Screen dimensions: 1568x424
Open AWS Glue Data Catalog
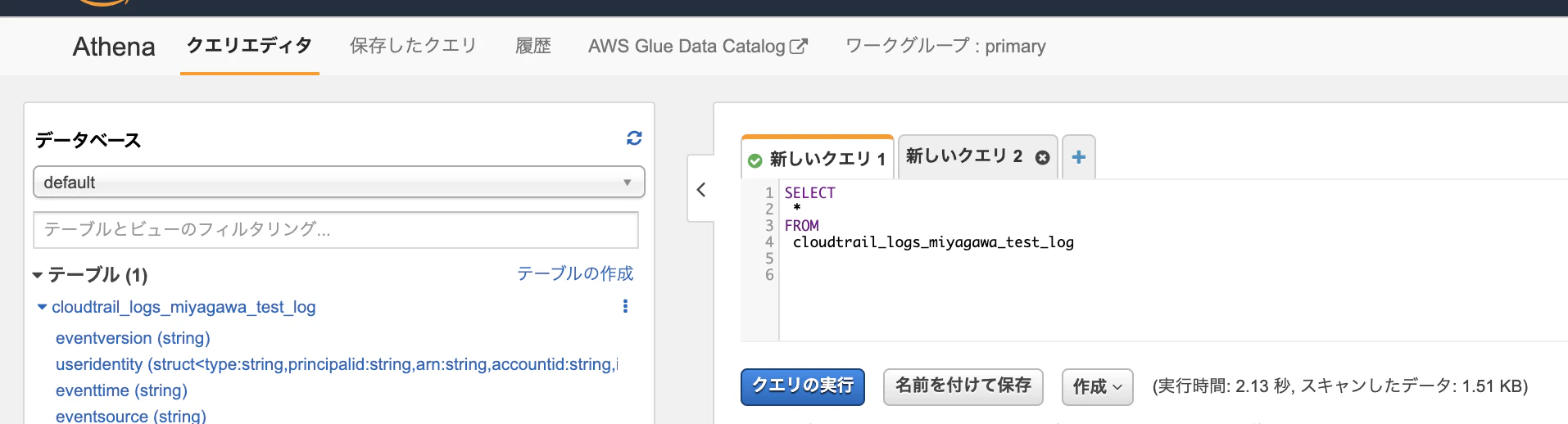tap(687, 47)
